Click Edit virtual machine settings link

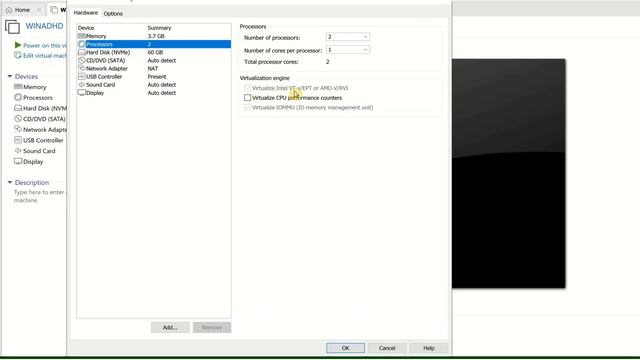44,56
